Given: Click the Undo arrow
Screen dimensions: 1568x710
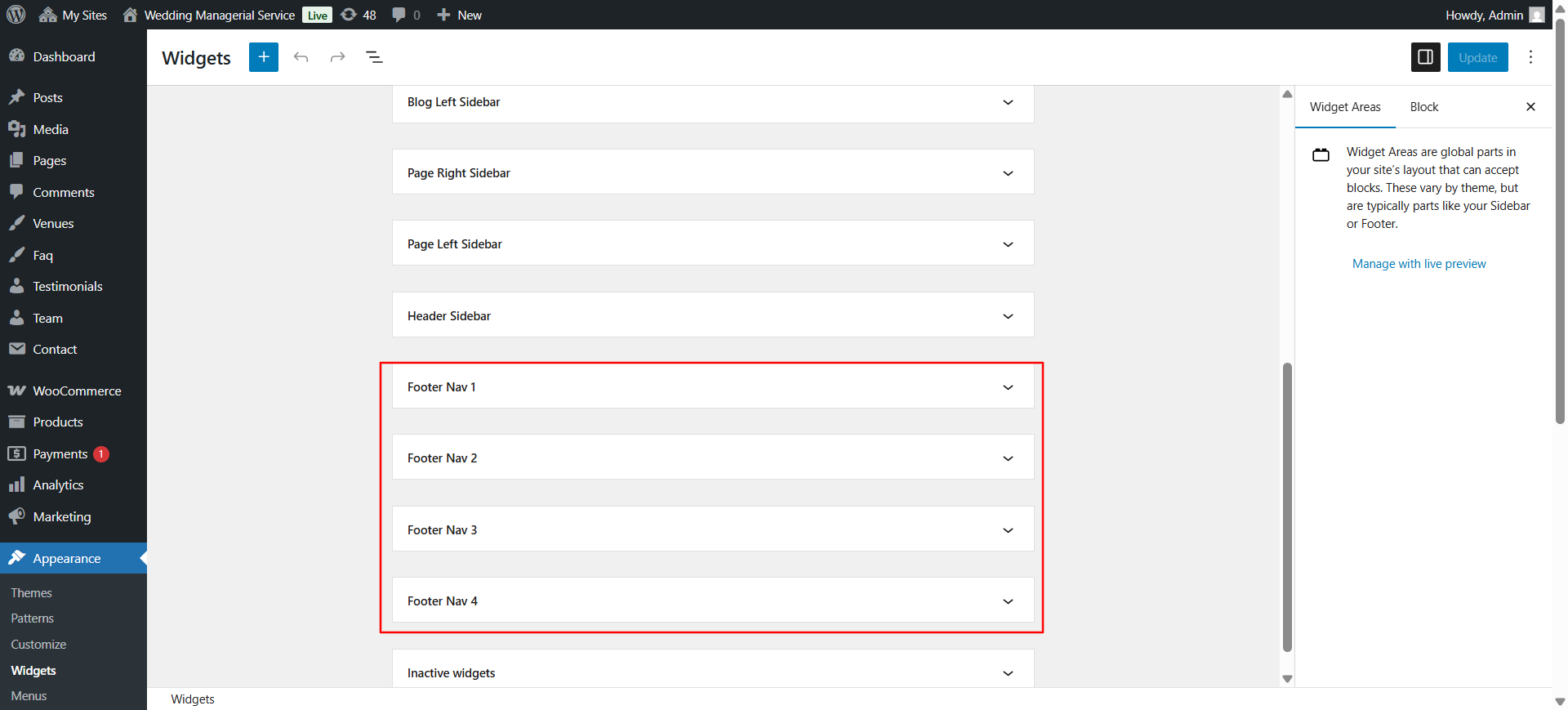Looking at the screenshot, I should pos(301,57).
